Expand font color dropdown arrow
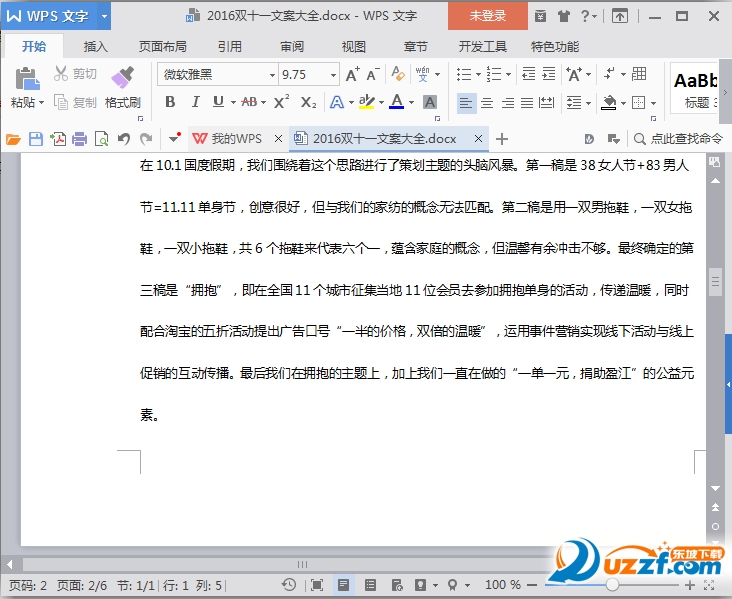Image resolution: width=732 pixels, height=599 pixels. 411,102
